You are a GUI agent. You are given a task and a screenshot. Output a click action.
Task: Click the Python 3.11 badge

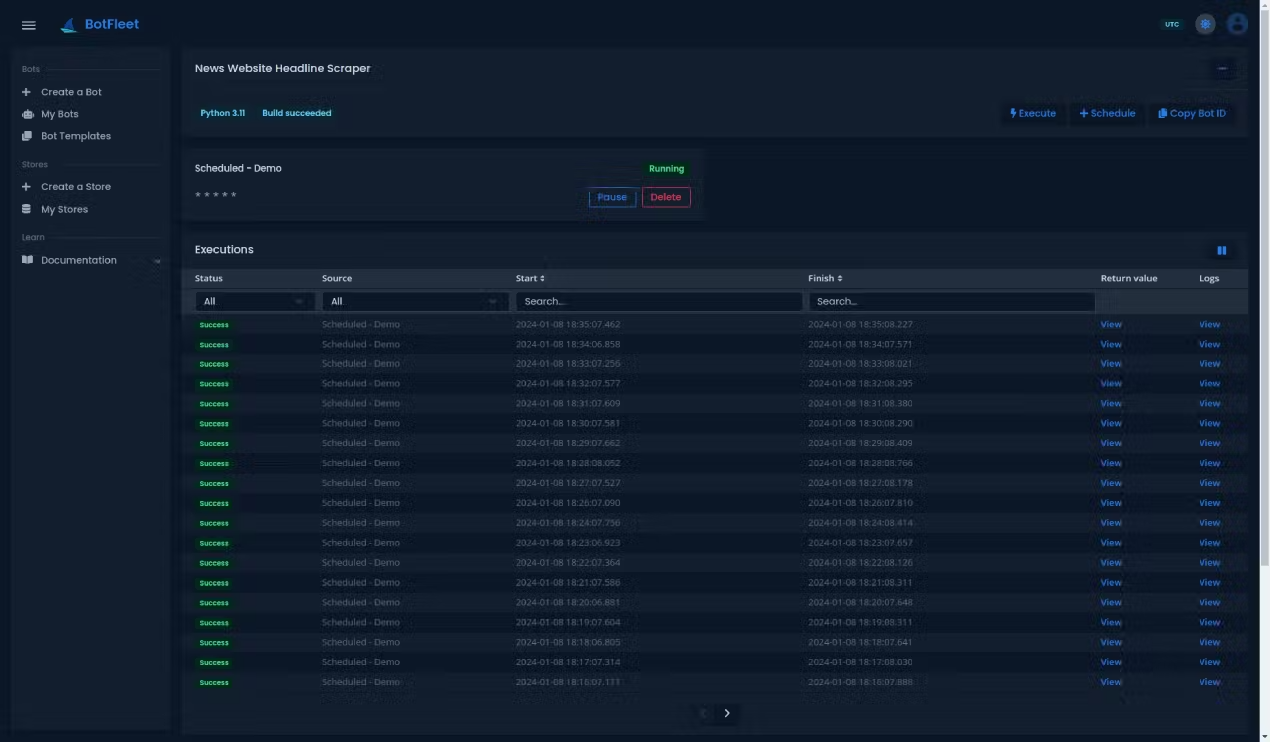222,113
